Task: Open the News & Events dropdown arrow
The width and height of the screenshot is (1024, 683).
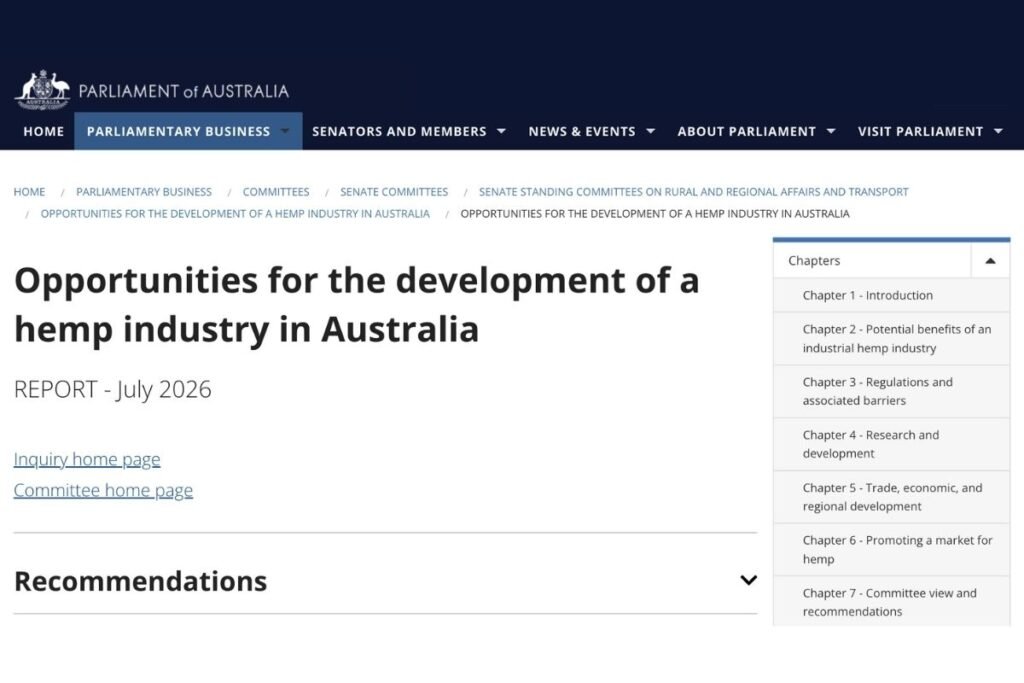Action: click(x=650, y=131)
